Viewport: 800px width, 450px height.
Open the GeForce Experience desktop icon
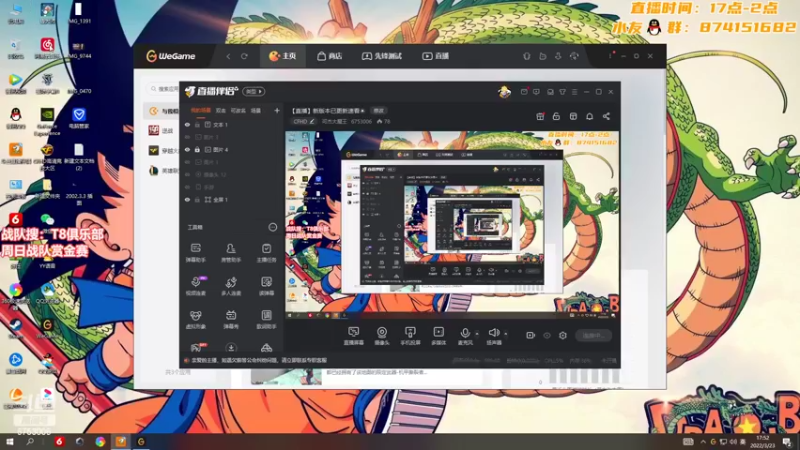47,121
